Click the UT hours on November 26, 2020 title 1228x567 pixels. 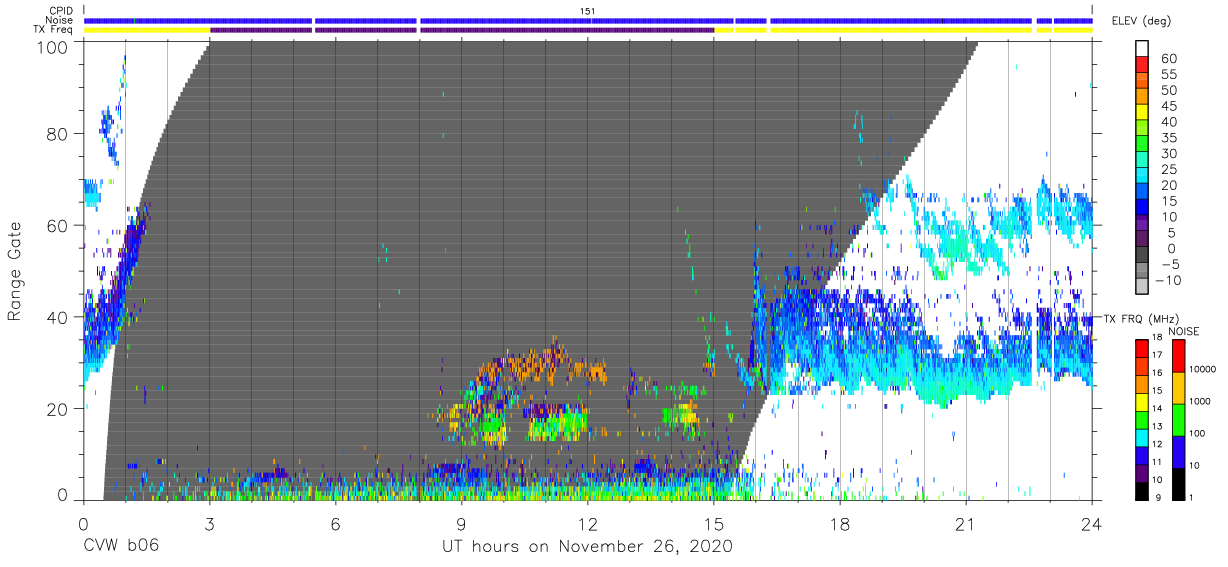point(588,547)
